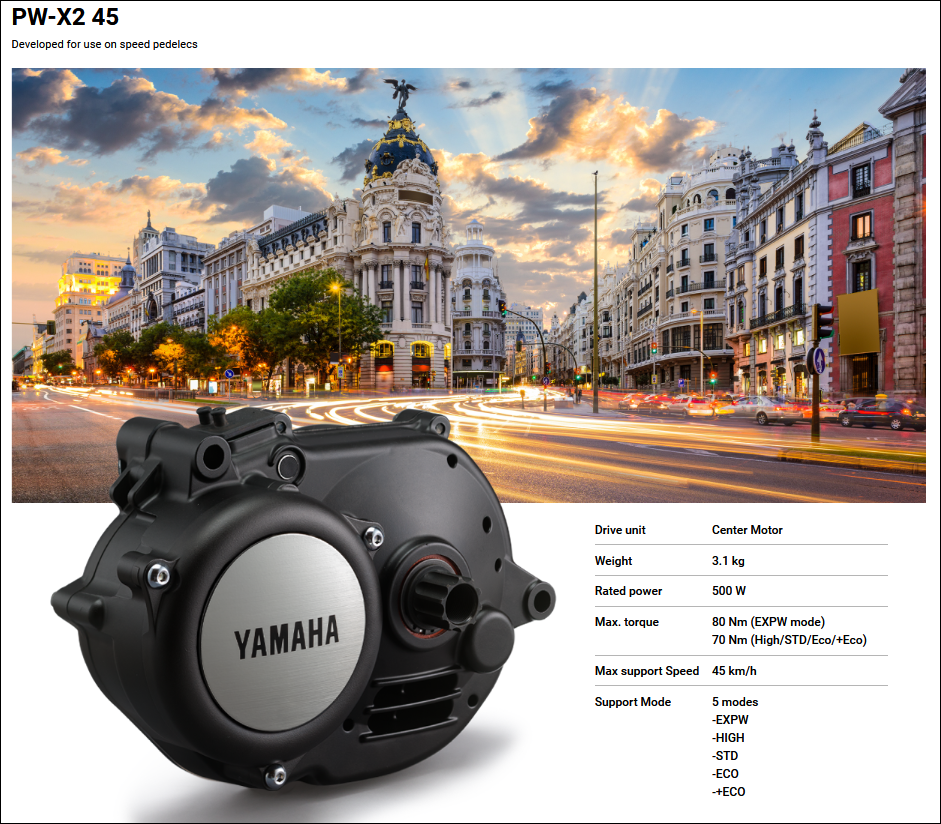The width and height of the screenshot is (941, 824).
Task: Click the '80 Nm (EXPW mode)' torque value
Action: click(768, 622)
